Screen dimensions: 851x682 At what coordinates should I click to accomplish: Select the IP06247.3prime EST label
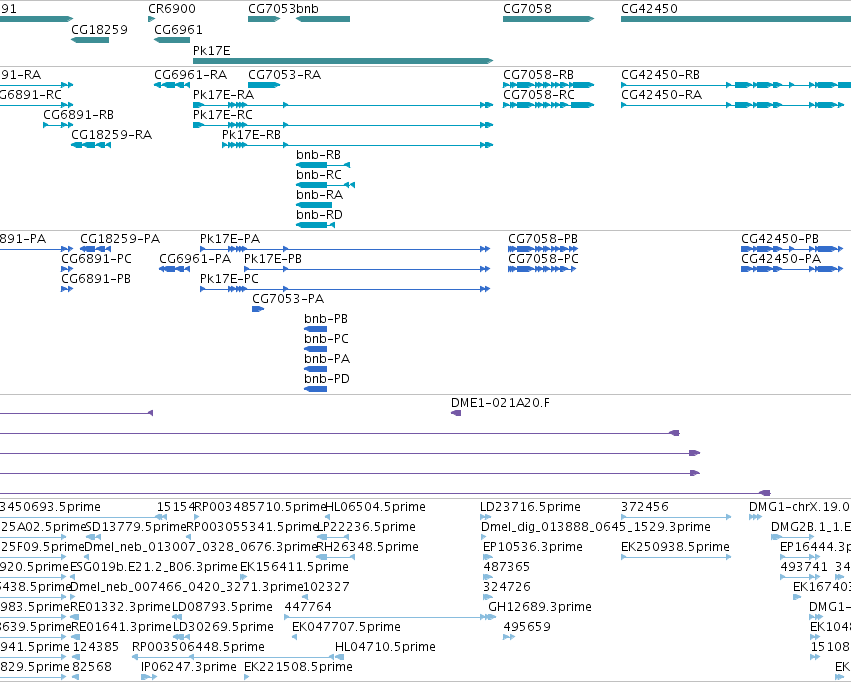pyautogui.click(x=189, y=666)
